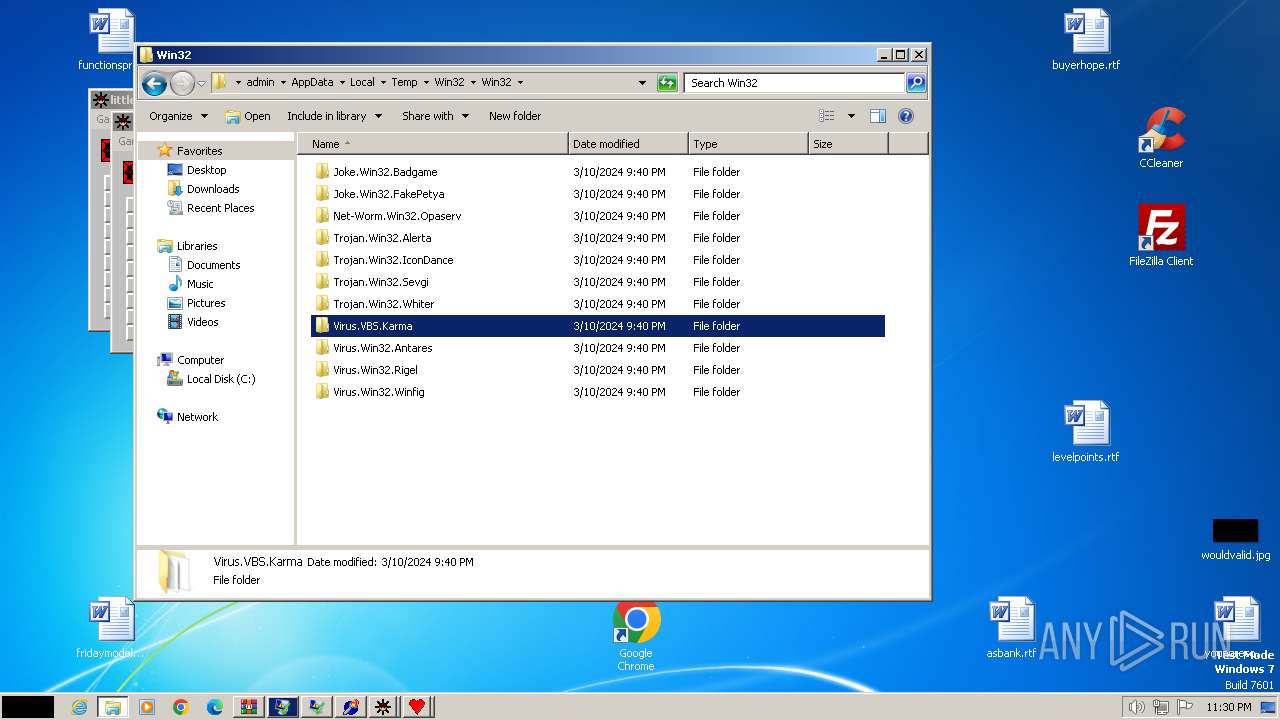Screen dimensions: 1280x720
Task: Select buyerhope.rtf desktop file
Action: pos(1086,40)
